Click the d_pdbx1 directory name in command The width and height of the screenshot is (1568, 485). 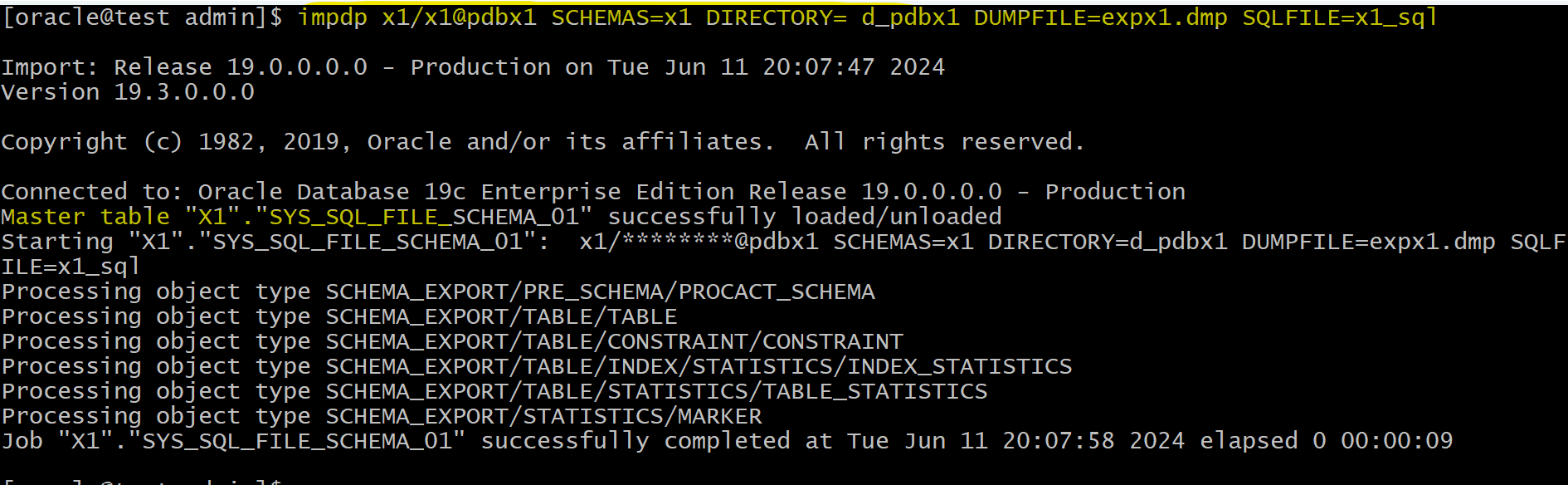tap(910, 17)
